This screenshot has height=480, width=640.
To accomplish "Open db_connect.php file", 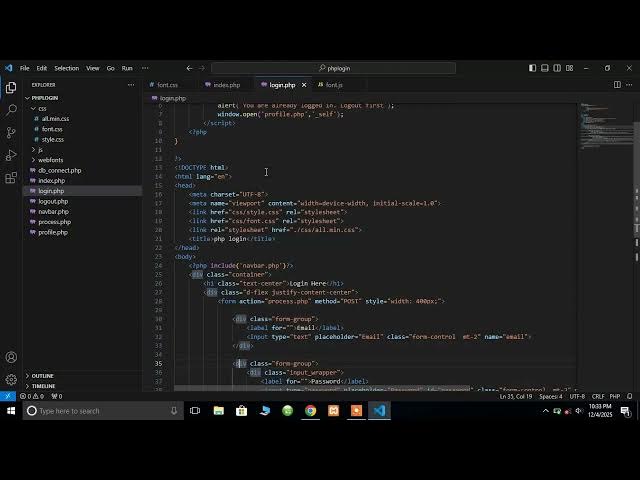I will (x=82, y=170).
